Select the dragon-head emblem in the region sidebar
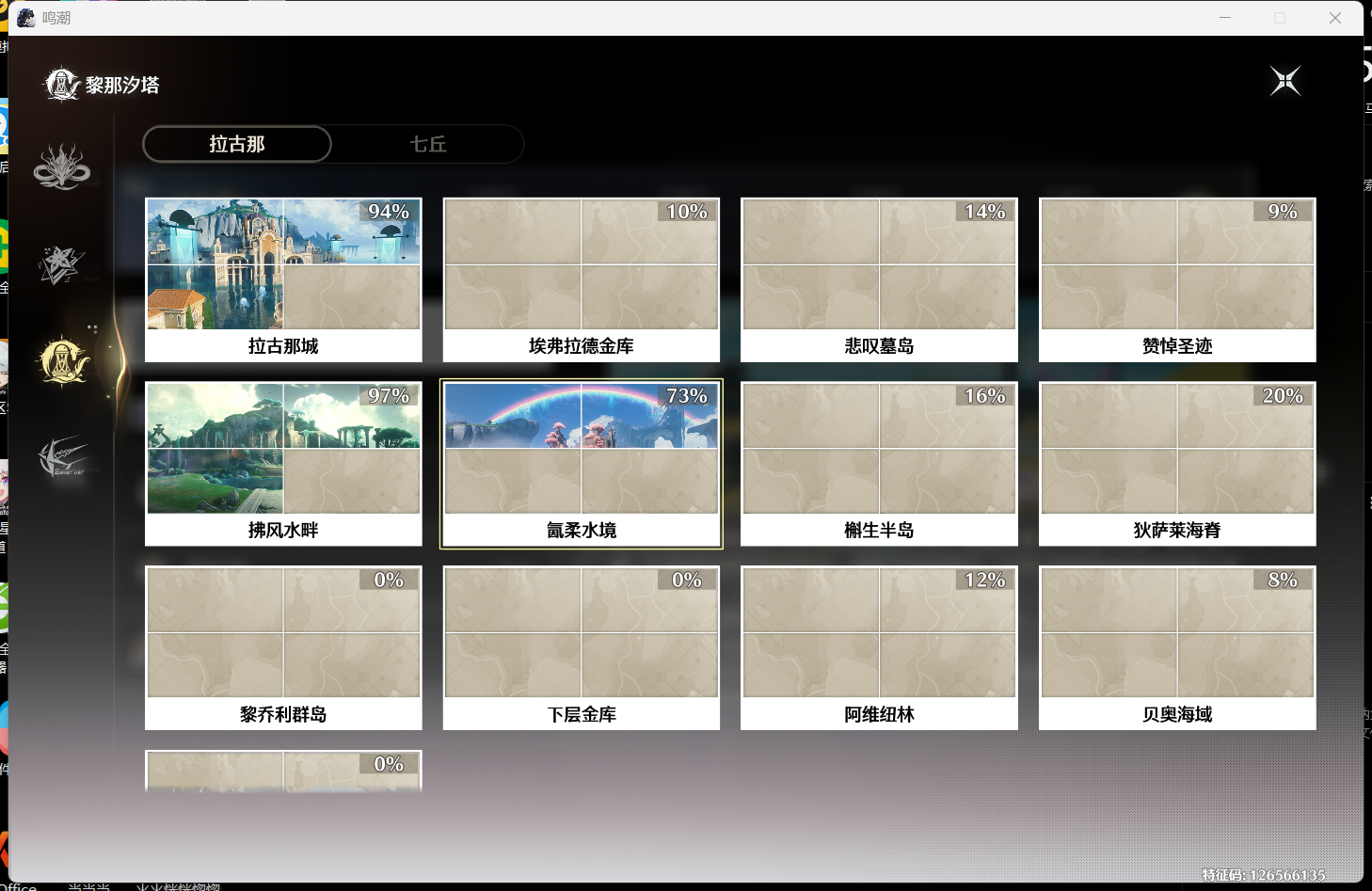1372x891 pixels. (x=62, y=167)
